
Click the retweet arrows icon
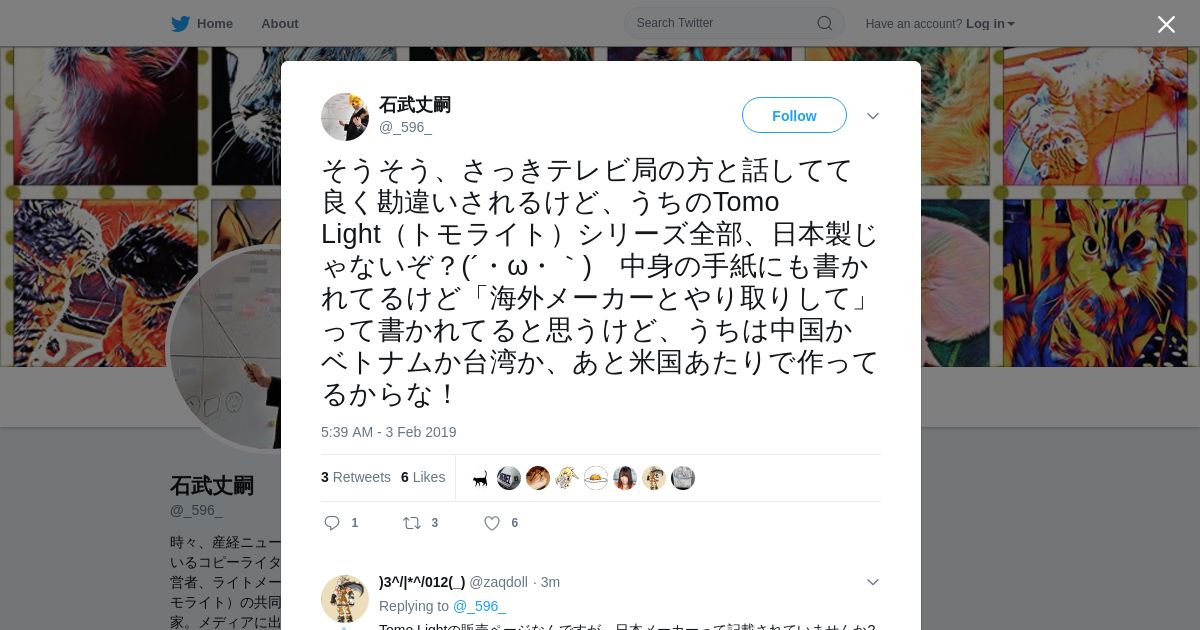click(412, 523)
